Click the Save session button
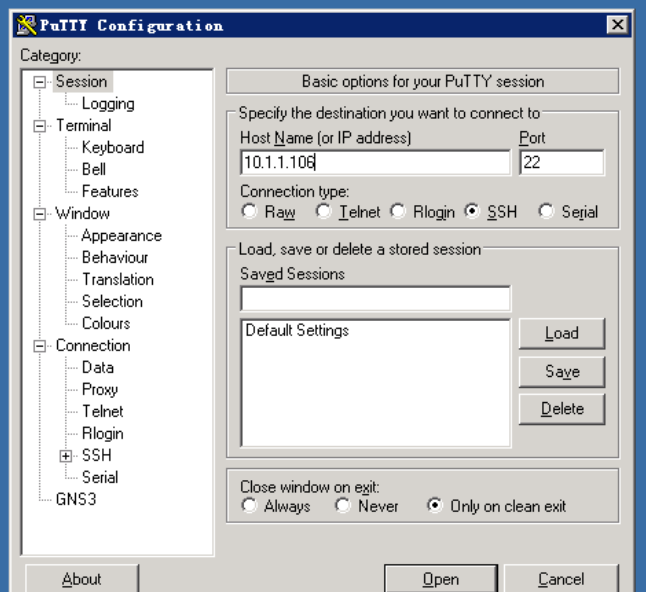The height and width of the screenshot is (592, 646). tap(562, 372)
